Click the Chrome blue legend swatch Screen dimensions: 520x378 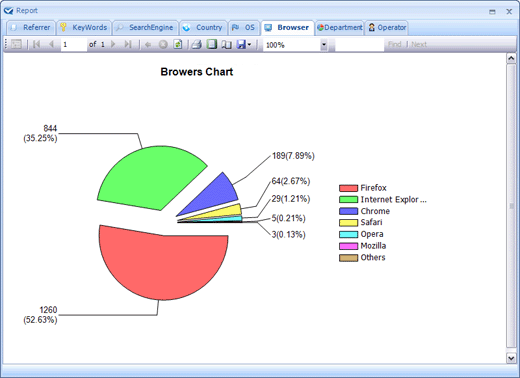[348, 211]
